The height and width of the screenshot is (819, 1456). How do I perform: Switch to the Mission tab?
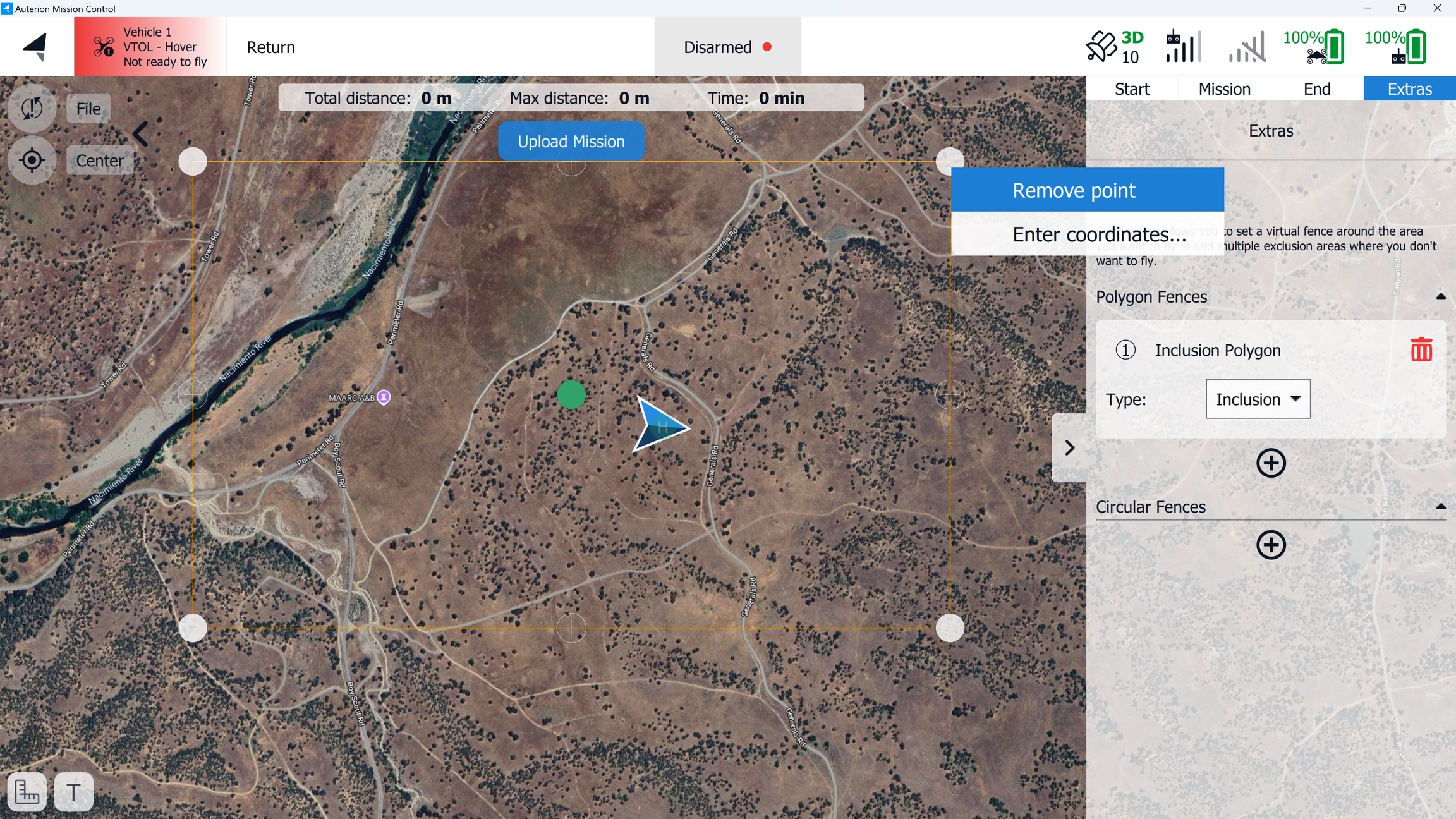pos(1224,88)
